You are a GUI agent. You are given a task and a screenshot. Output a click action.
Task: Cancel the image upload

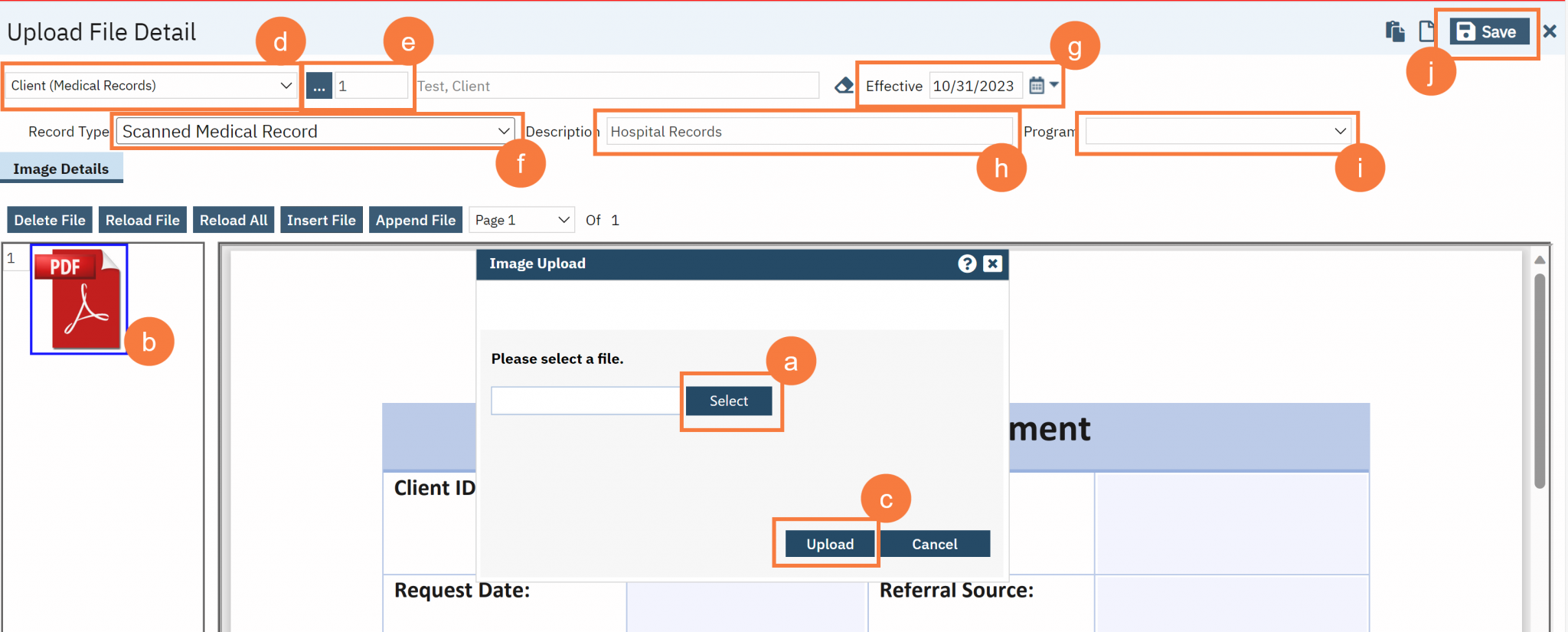coord(934,543)
